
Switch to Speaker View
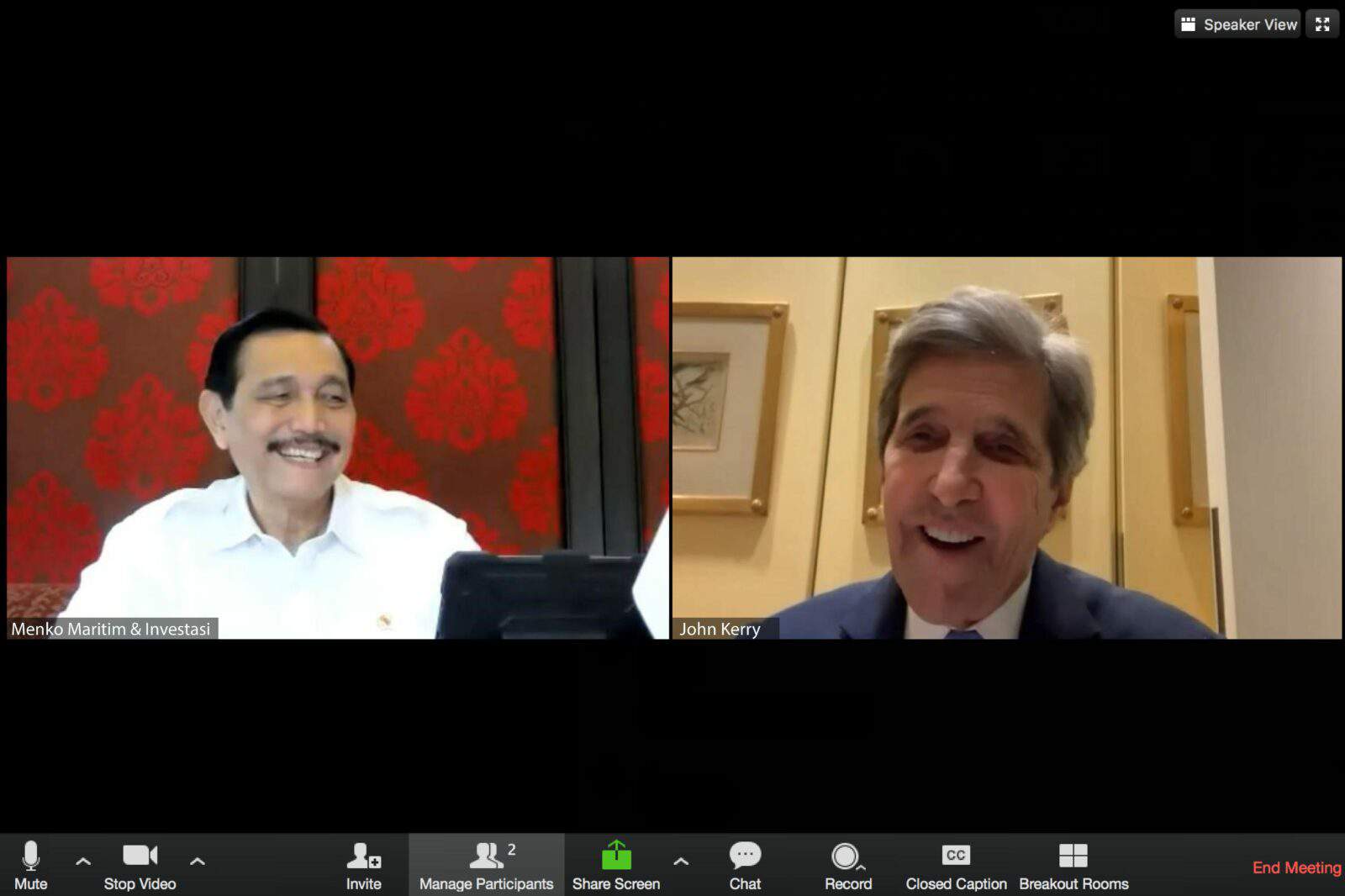coord(1237,24)
